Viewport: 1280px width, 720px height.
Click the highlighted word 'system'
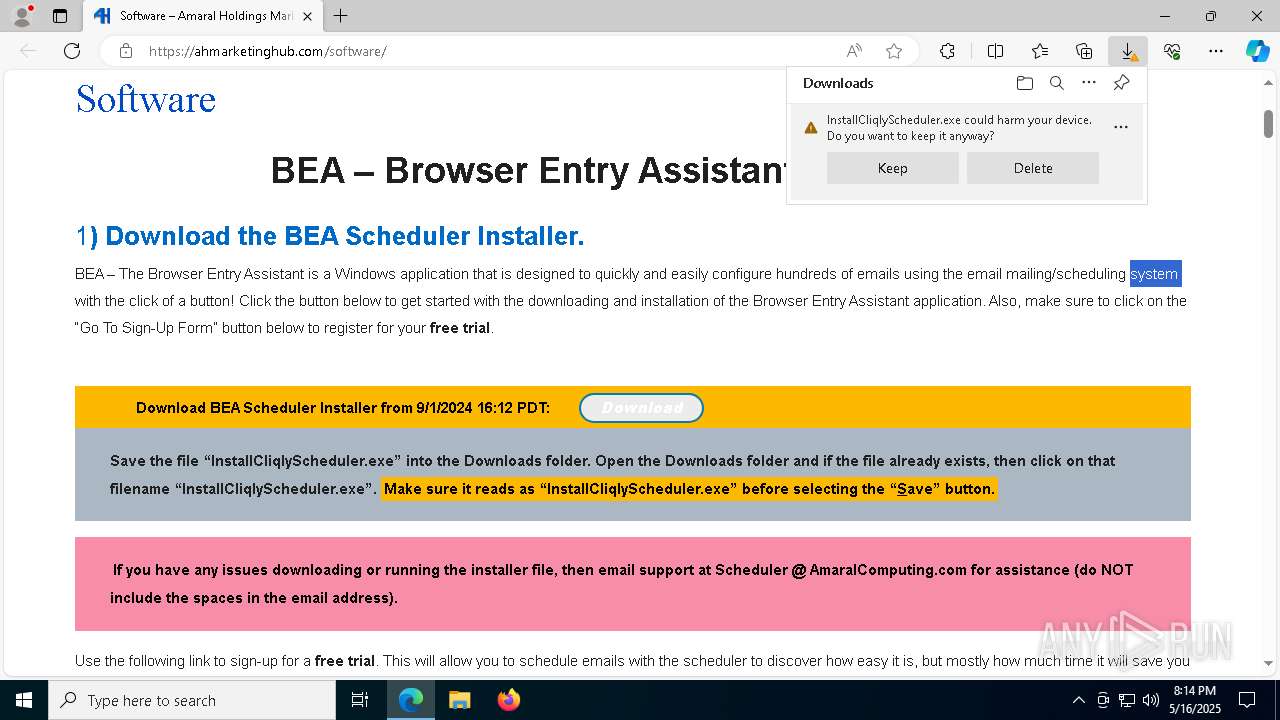tap(1155, 273)
